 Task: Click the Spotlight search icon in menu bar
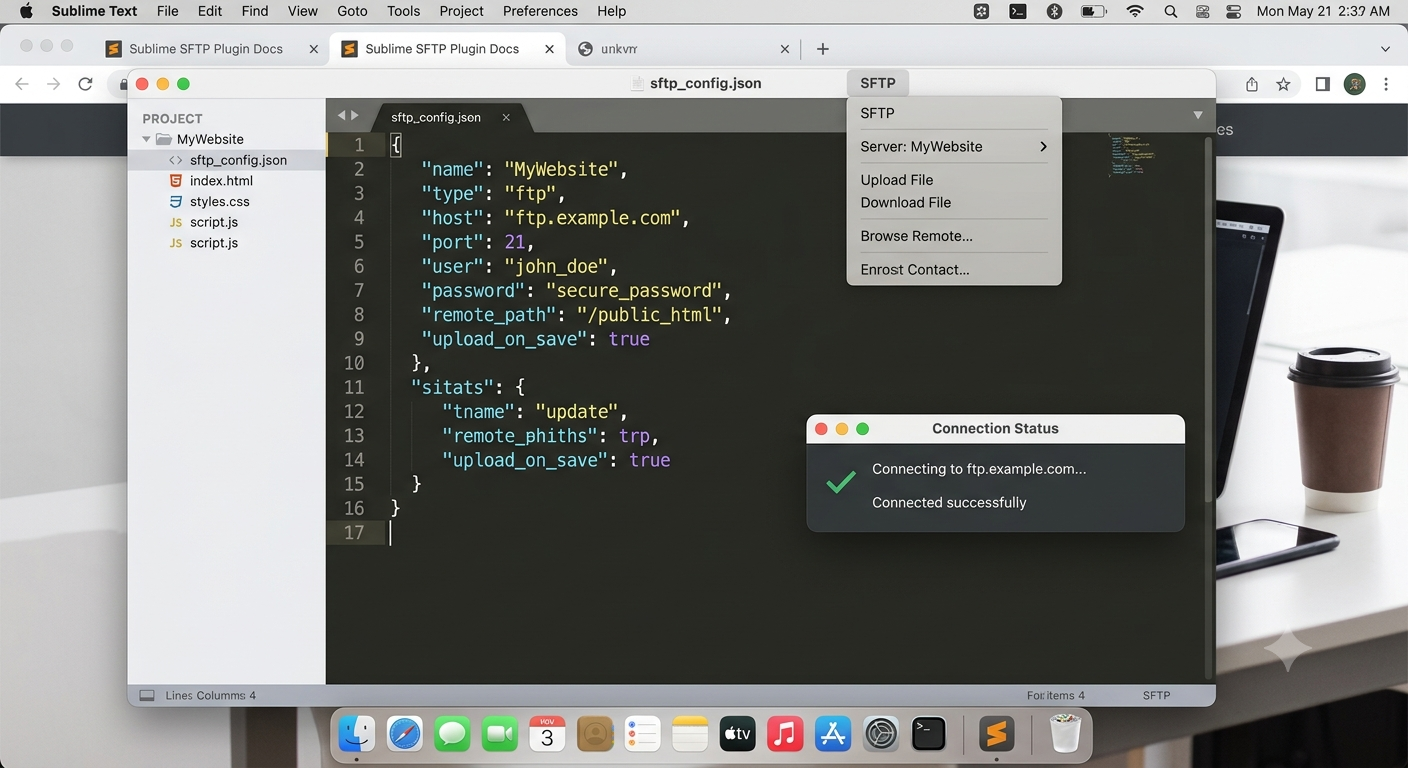[1170, 11]
